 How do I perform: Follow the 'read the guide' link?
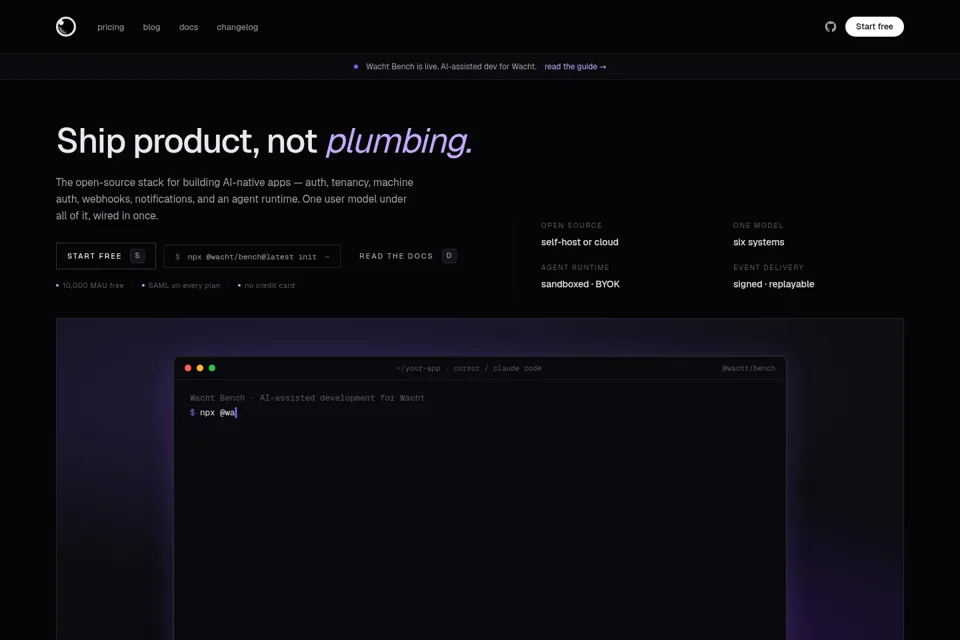point(575,66)
